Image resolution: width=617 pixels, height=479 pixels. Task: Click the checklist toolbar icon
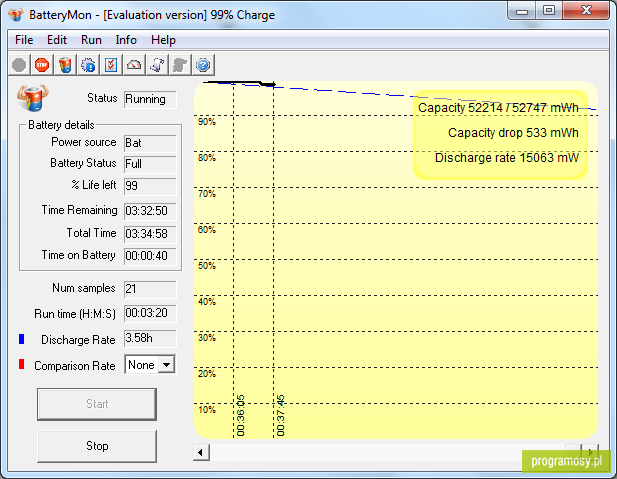click(111, 65)
